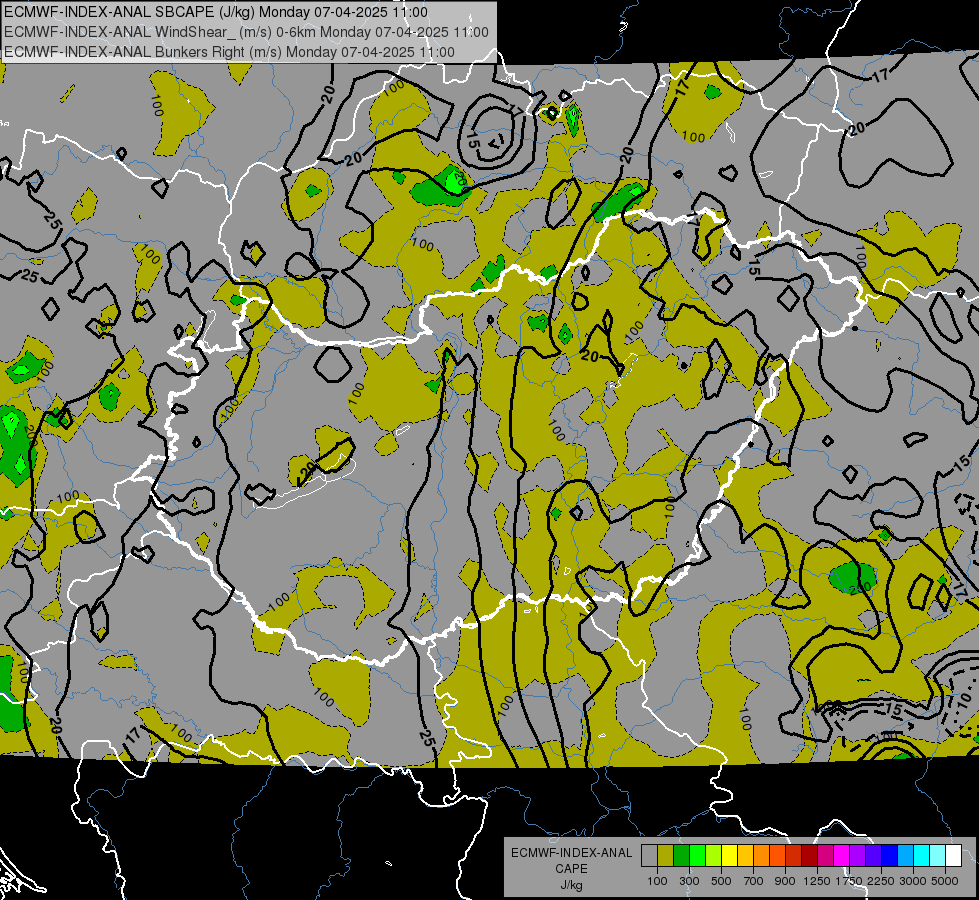Image resolution: width=979 pixels, height=900 pixels.
Task: Click the 900 legend tick label
Action: [x=785, y=881]
